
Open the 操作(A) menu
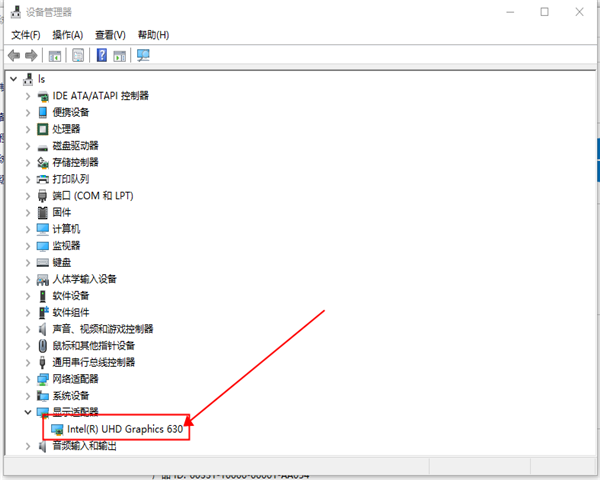[67, 35]
